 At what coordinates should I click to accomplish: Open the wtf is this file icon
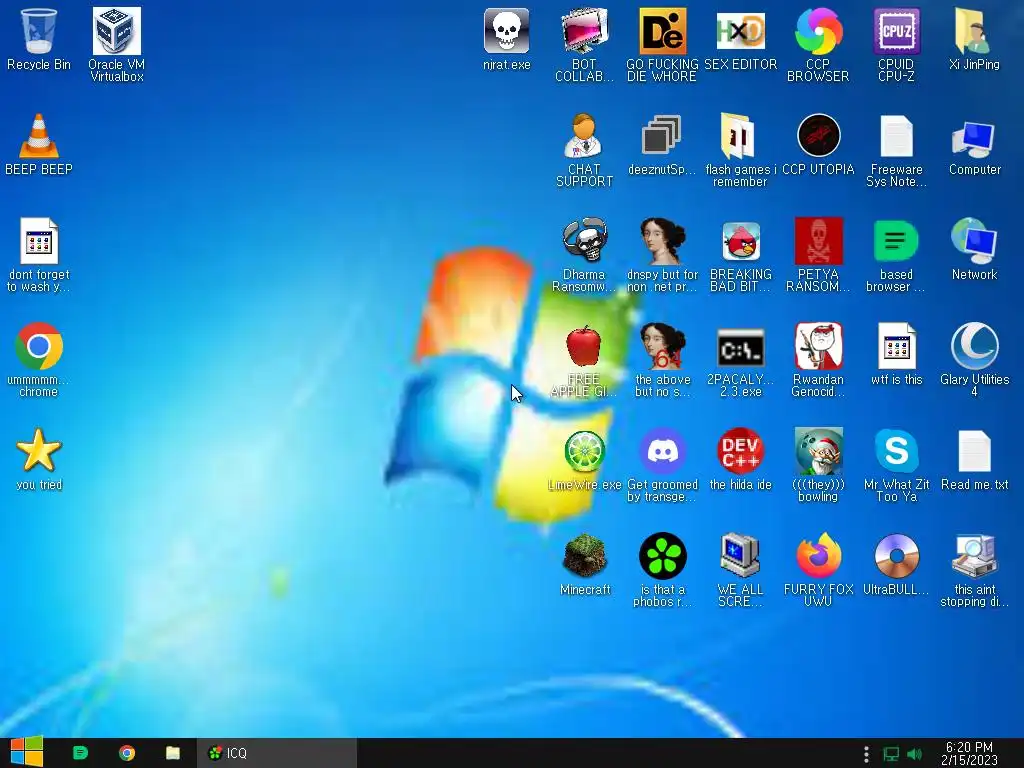(896, 346)
